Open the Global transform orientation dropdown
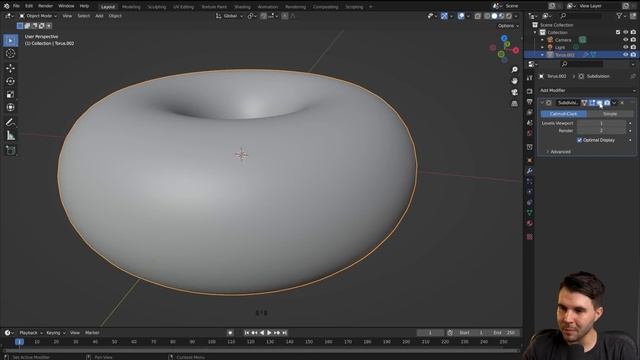Image resolution: width=640 pixels, height=360 pixels. click(229, 16)
